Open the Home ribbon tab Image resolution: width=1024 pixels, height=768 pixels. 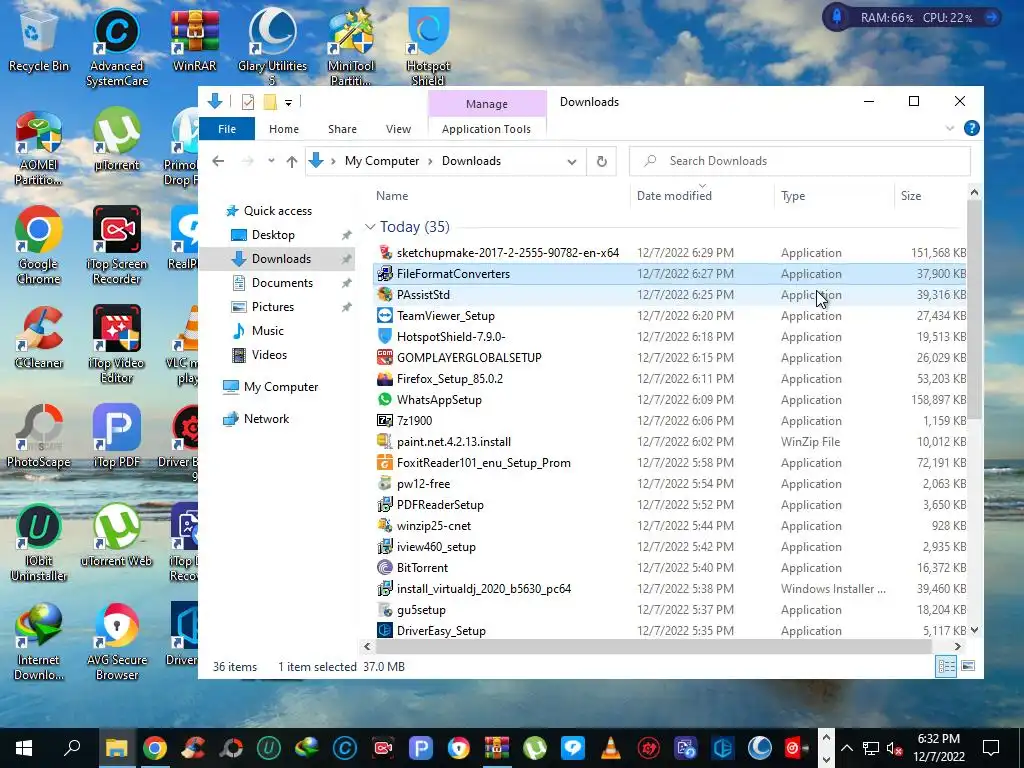click(283, 129)
